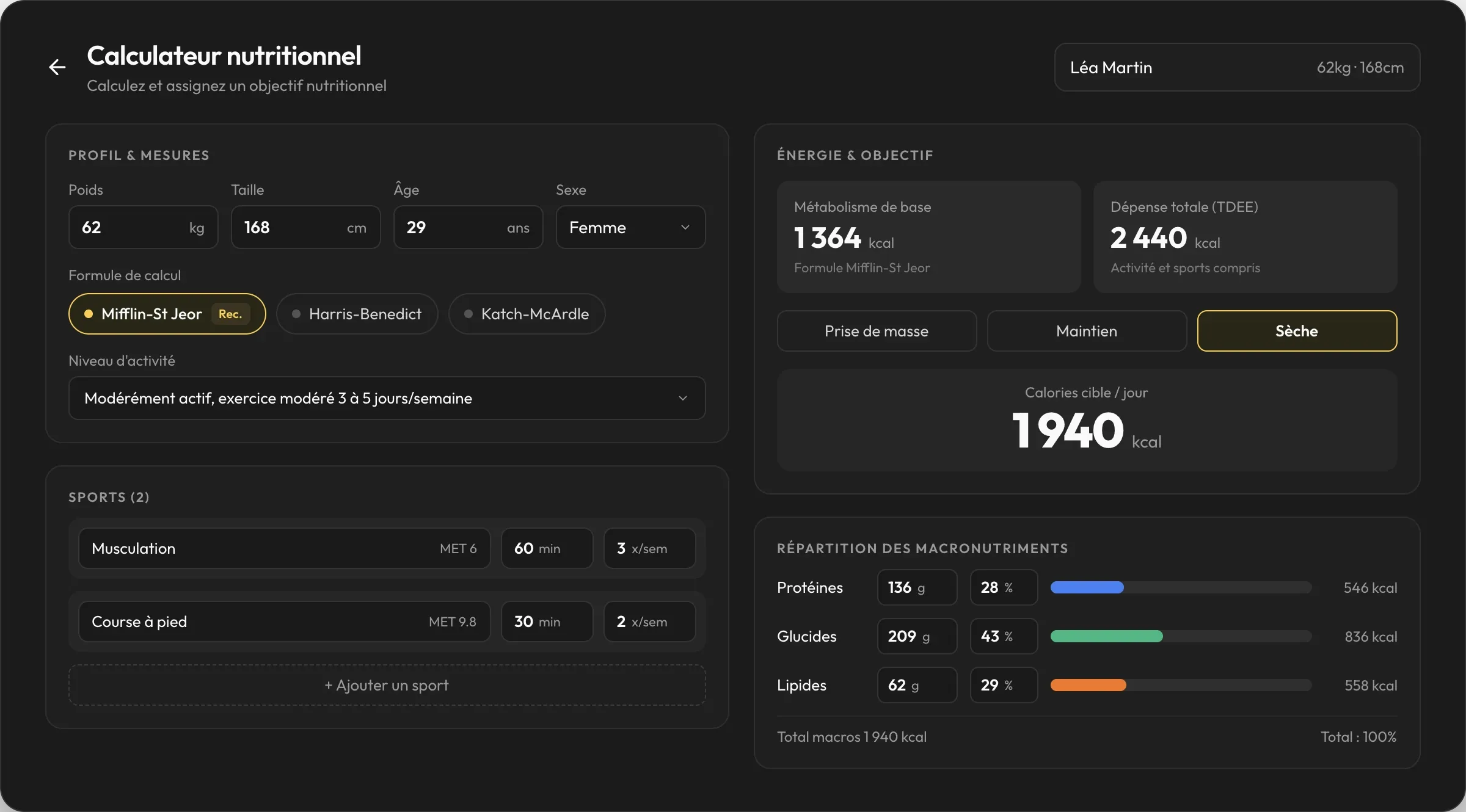Click the 546 kcal protein value
This screenshot has width=1466, height=812.
[x=1370, y=588]
